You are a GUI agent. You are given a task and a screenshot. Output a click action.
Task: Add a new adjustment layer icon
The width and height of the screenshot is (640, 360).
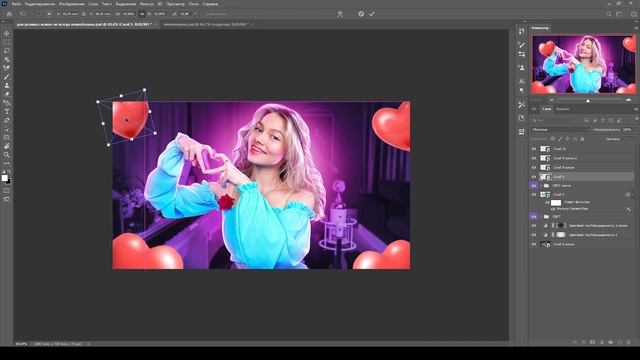coord(602,342)
